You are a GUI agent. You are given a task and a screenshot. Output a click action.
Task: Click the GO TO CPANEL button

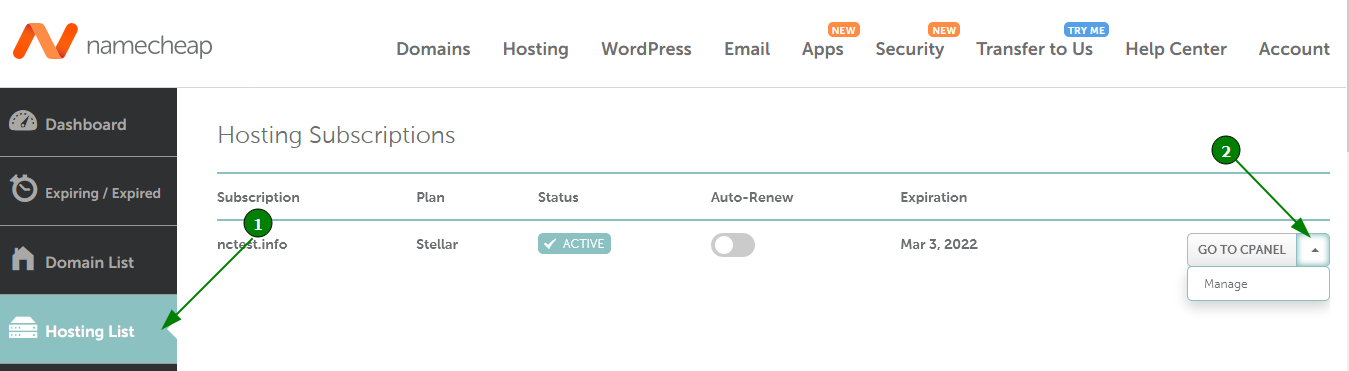tap(1242, 250)
